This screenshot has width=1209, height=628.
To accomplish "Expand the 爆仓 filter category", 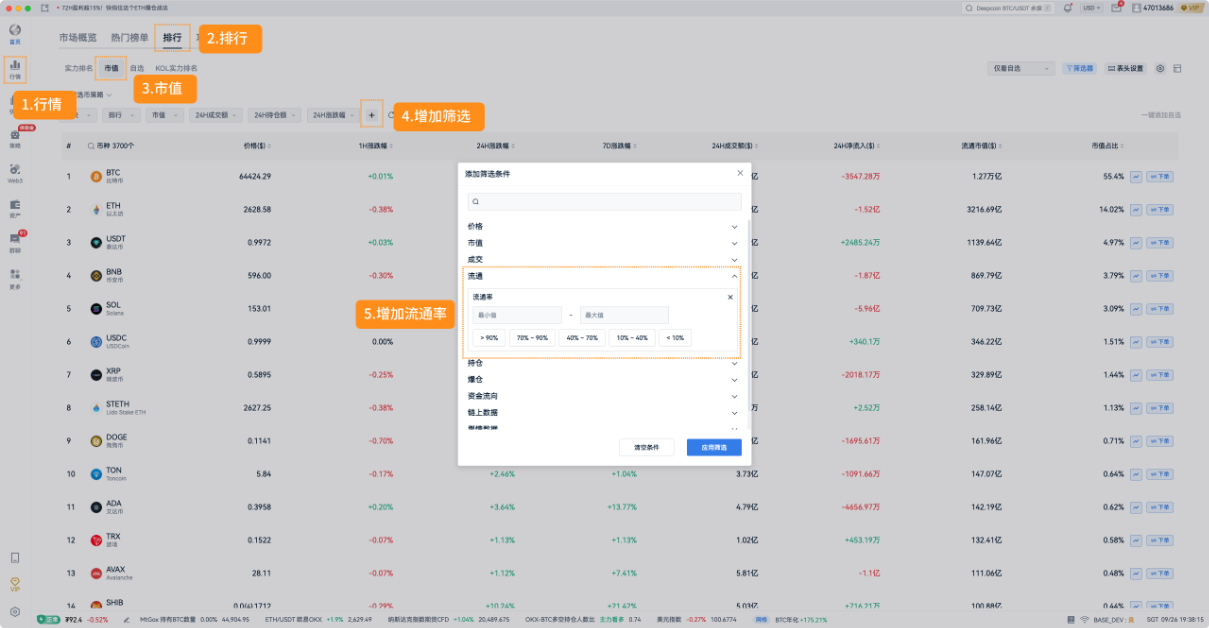I will click(x=602, y=380).
